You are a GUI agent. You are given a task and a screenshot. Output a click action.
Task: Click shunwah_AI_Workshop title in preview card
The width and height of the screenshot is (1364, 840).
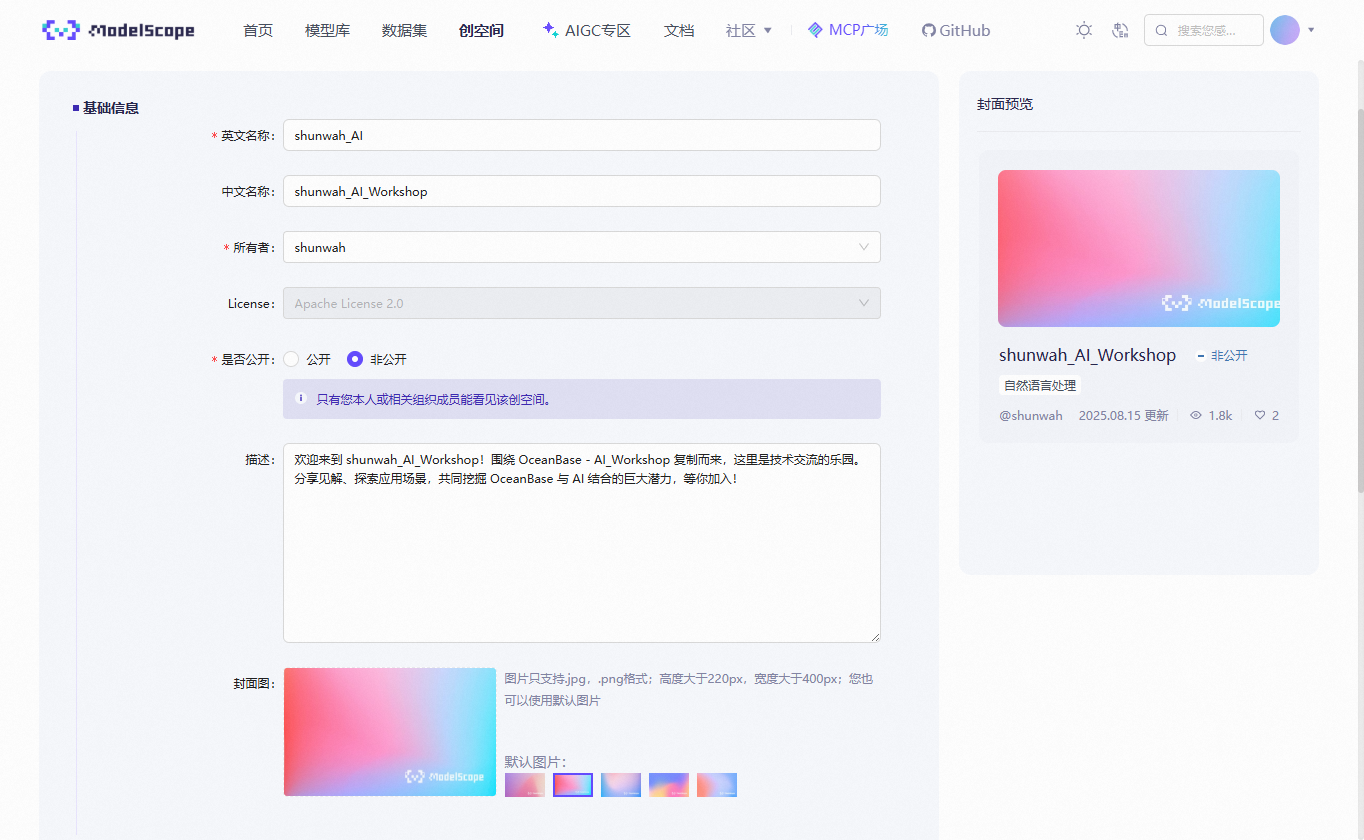(1087, 355)
